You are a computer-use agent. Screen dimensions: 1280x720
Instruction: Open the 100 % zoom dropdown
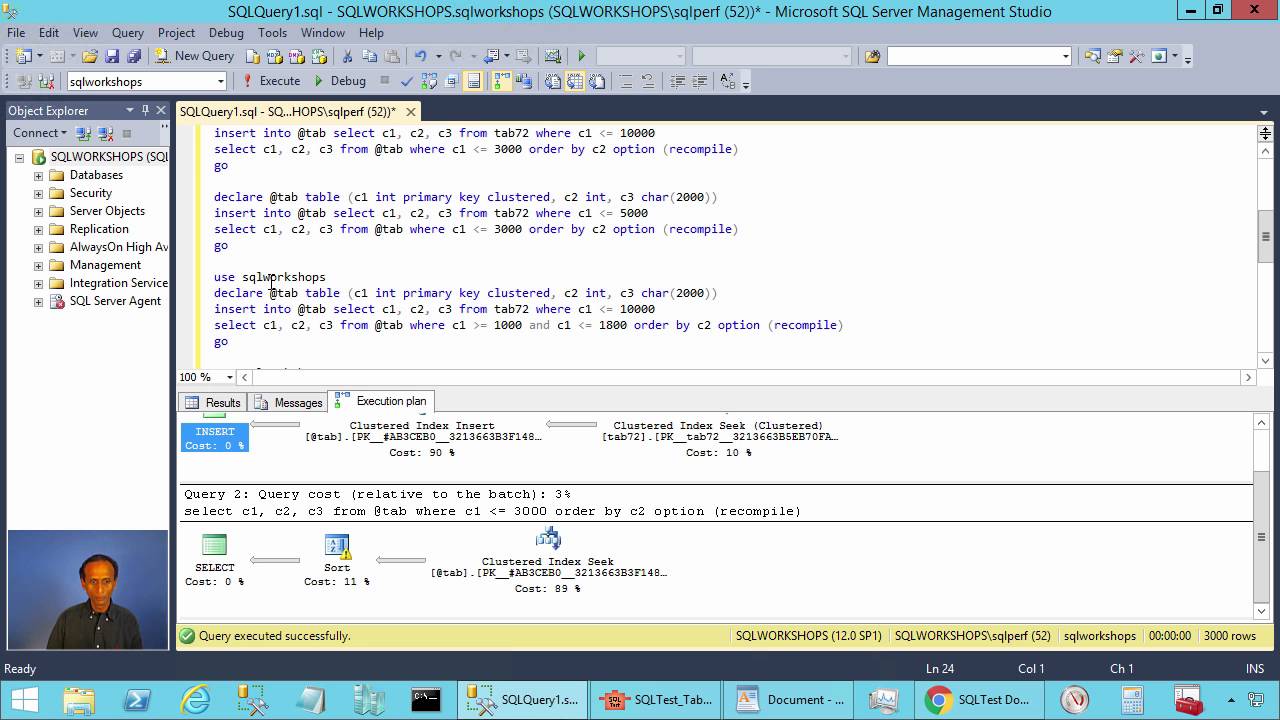click(x=230, y=377)
